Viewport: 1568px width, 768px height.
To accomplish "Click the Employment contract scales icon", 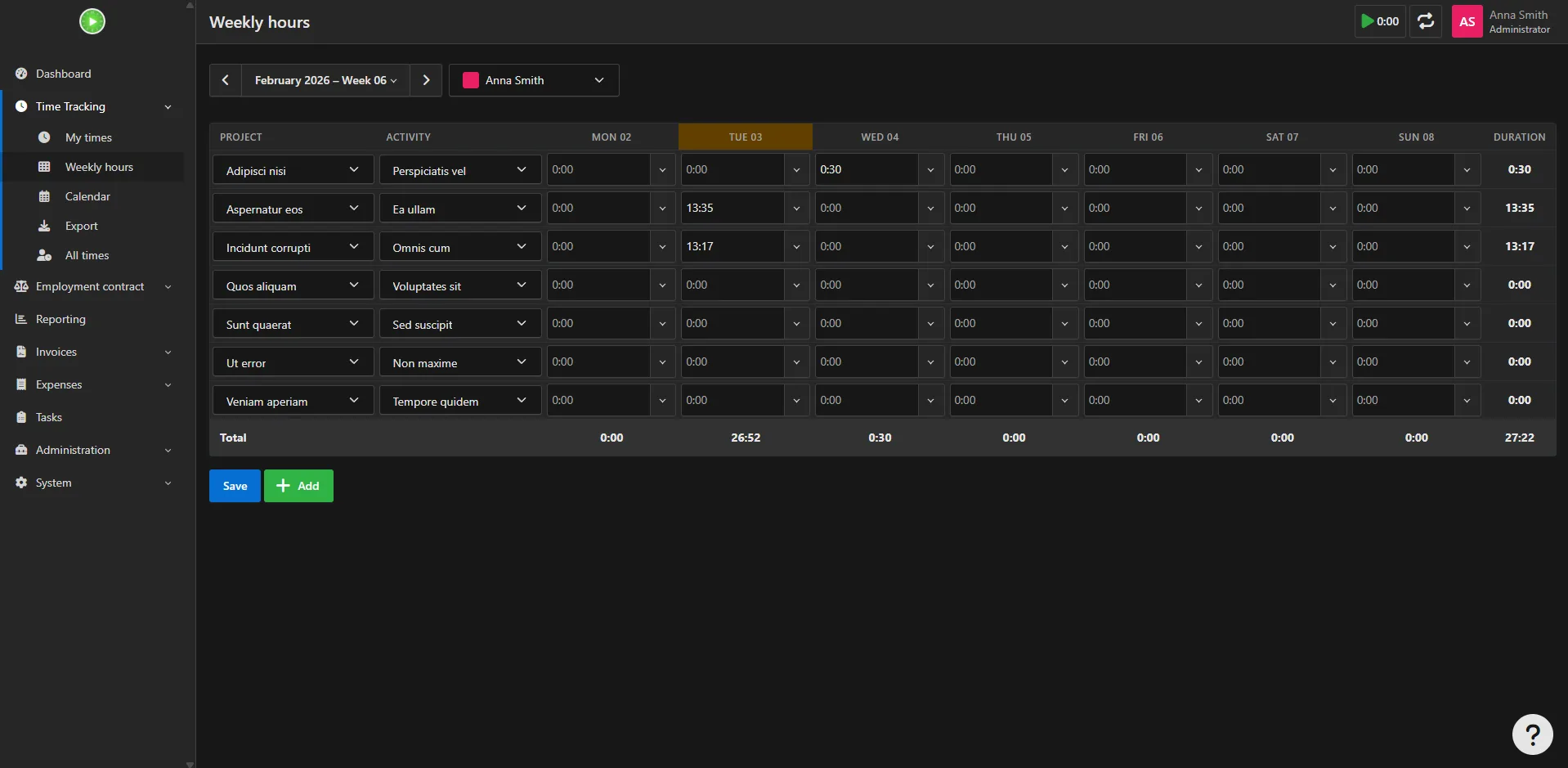I will 21,286.
